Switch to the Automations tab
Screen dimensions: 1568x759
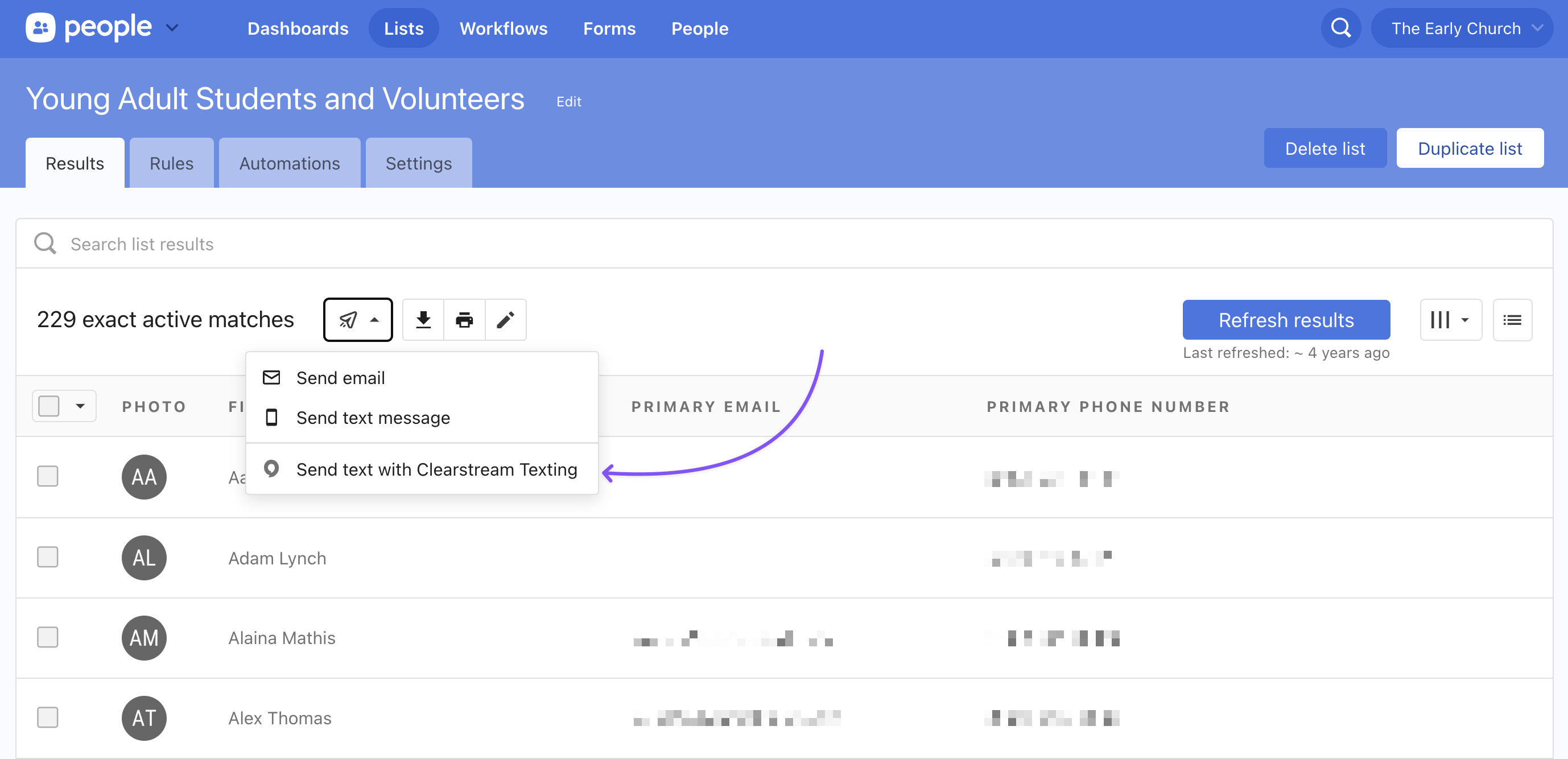point(288,162)
